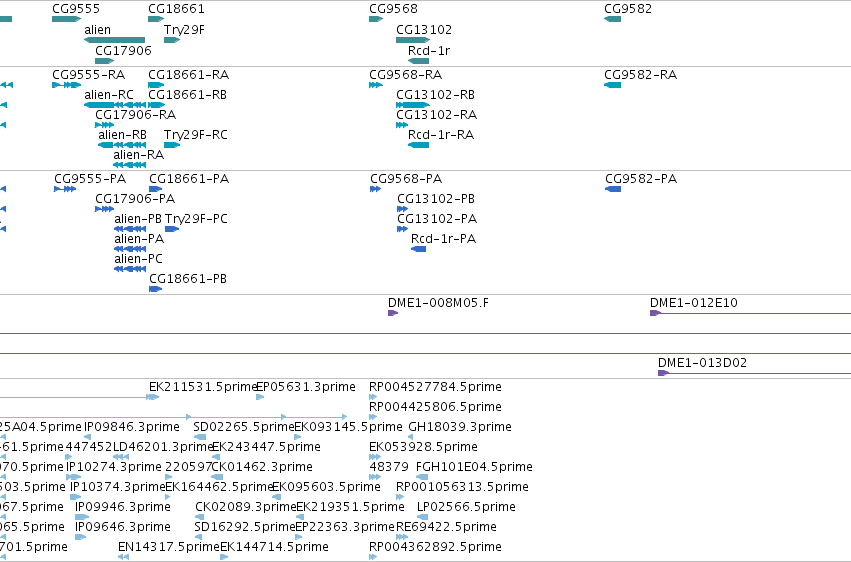Select EST RP004362892.5prime label
This screenshot has height=562, width=851.
[435, 547]
